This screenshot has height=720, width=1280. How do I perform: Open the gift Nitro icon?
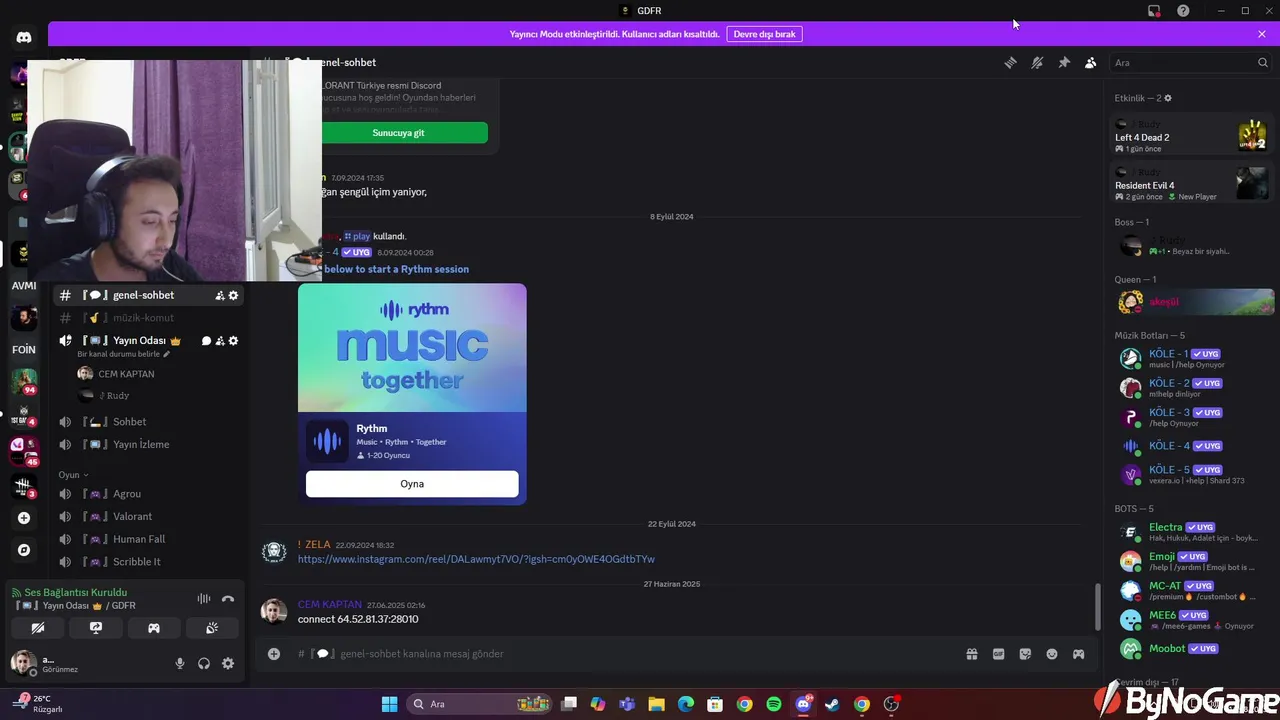(971, 654)
